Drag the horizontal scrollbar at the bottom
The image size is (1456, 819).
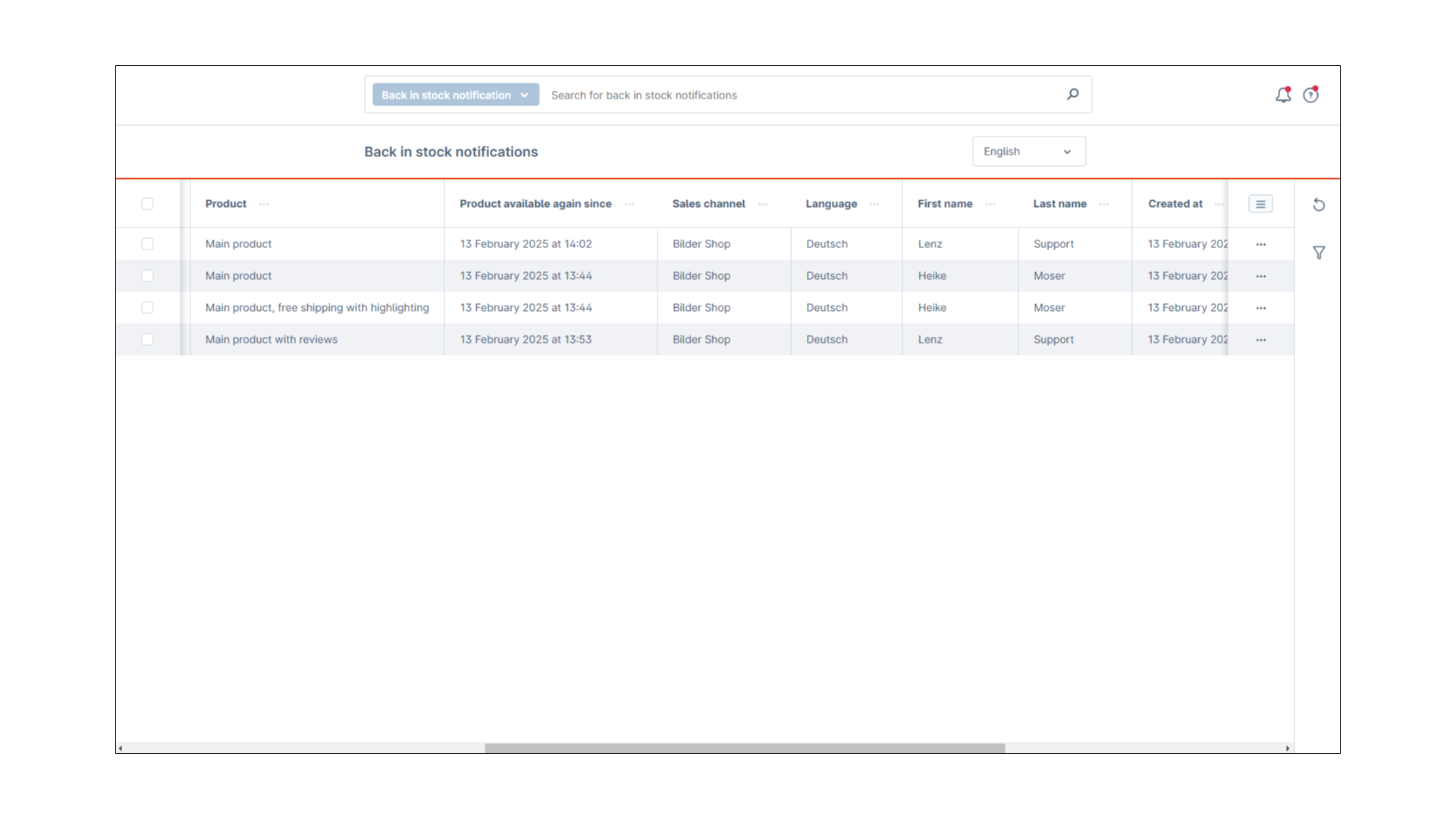(743, 747)
